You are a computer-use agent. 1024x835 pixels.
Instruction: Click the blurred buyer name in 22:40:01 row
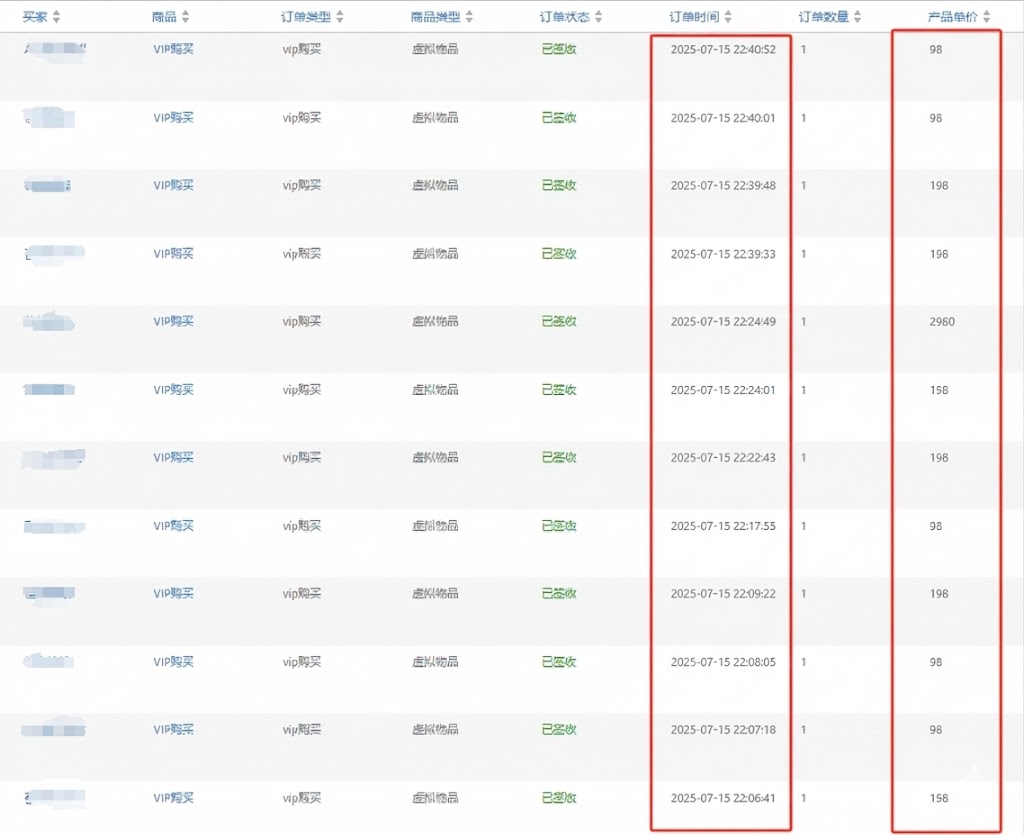click(49, 118)
